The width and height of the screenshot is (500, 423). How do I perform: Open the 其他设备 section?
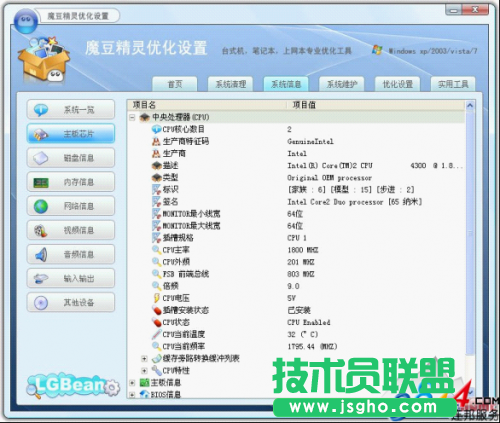click(71, 302)
